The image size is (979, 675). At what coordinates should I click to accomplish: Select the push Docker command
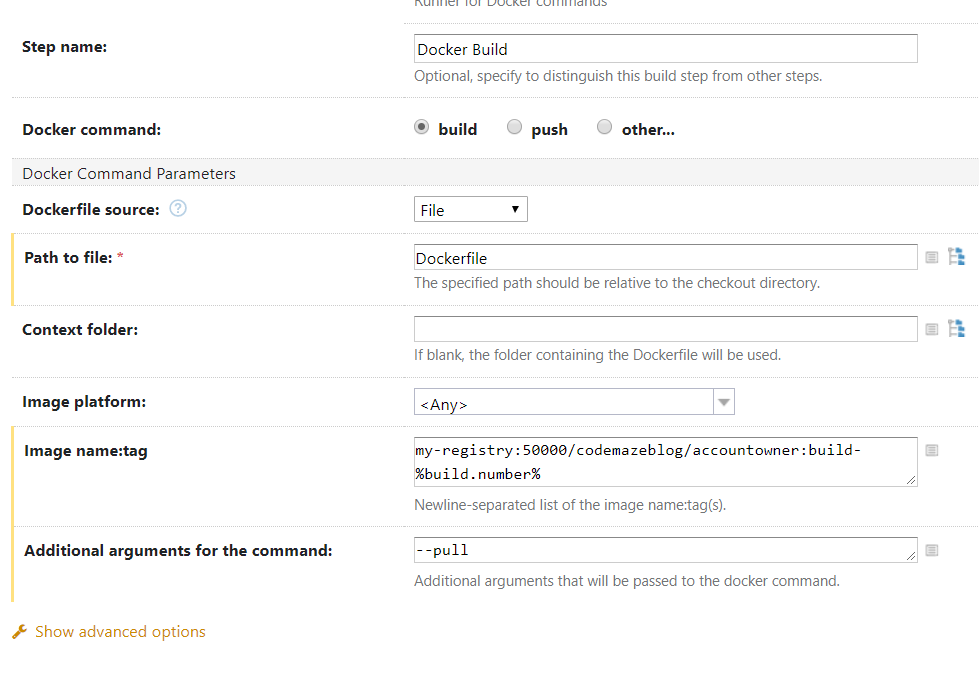pos(514,128)
